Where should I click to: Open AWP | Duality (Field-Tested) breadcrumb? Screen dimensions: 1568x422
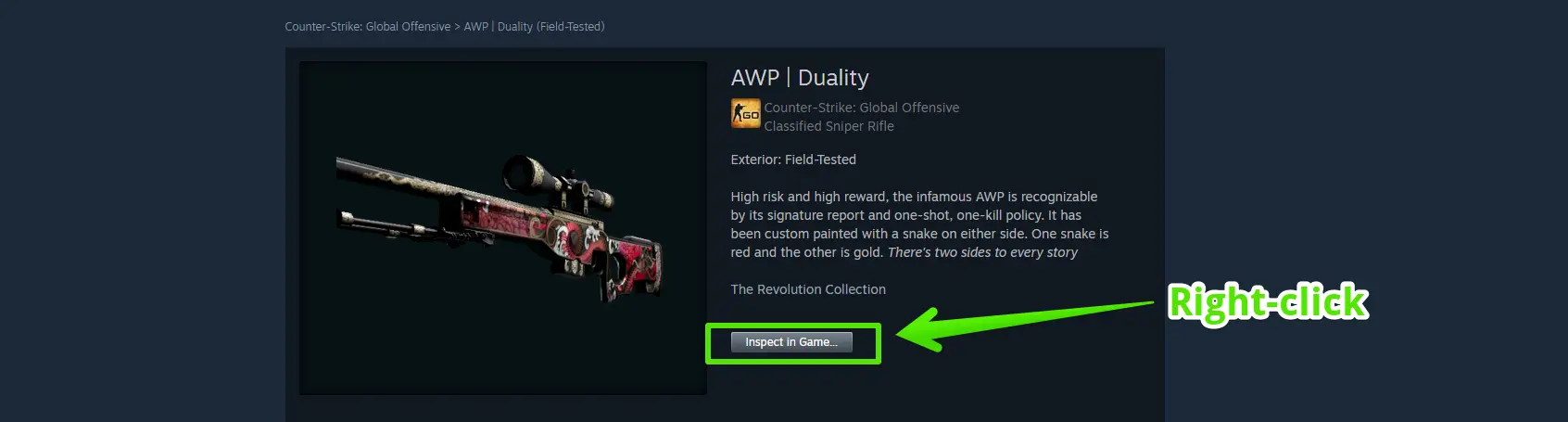point(534,27)
